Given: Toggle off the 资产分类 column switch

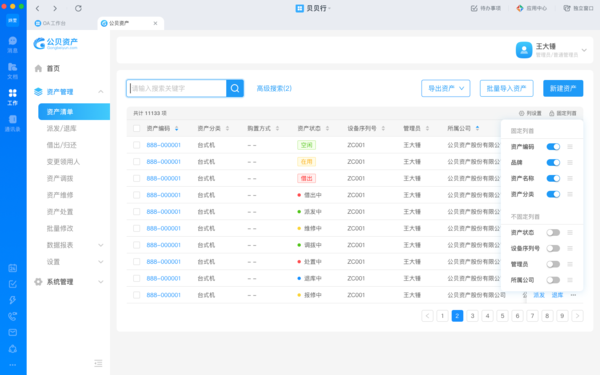Looking at the screenshot, I should (553, 194).
